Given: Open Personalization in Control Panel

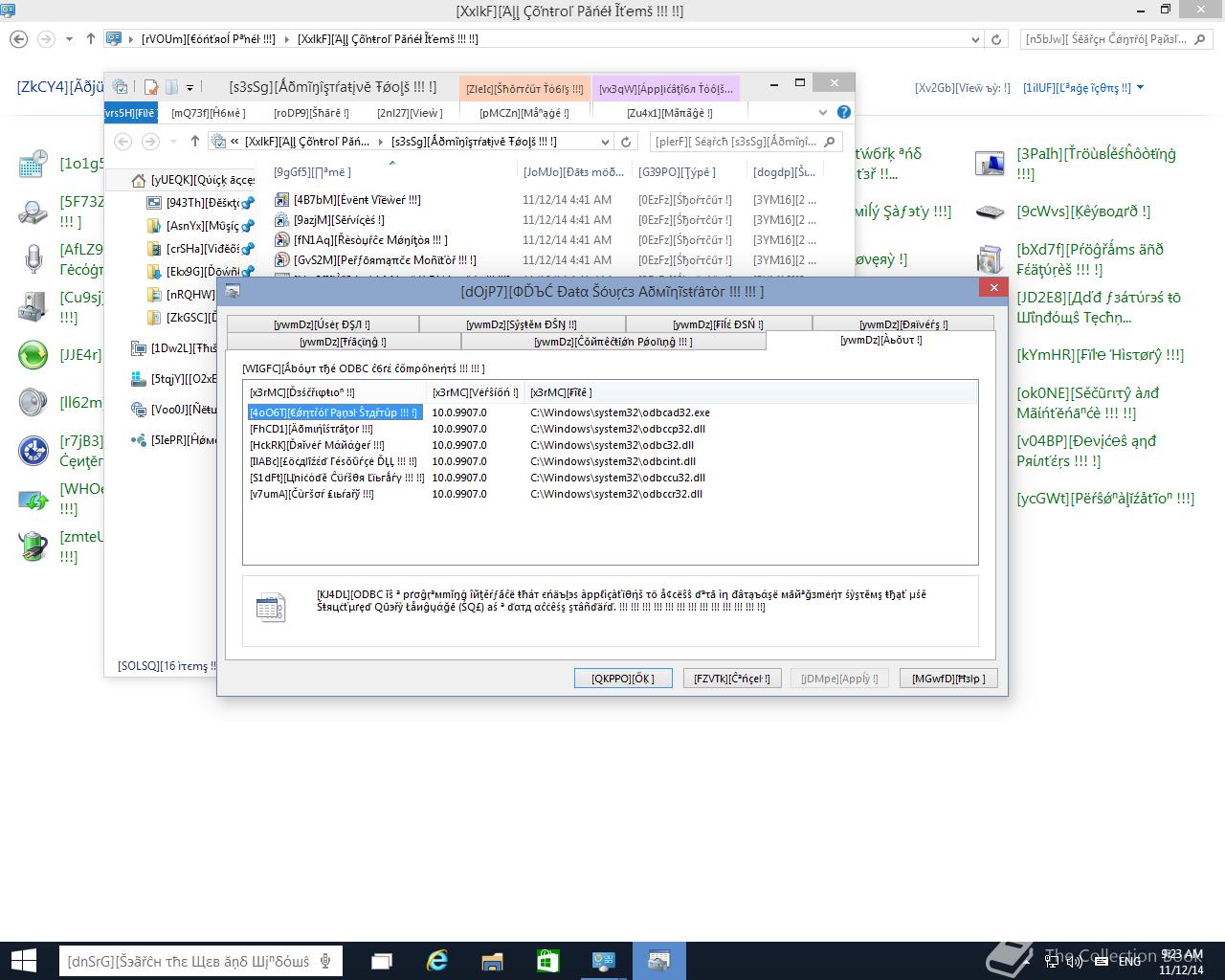Looking at the screenshot, I should pos(1105,499).
